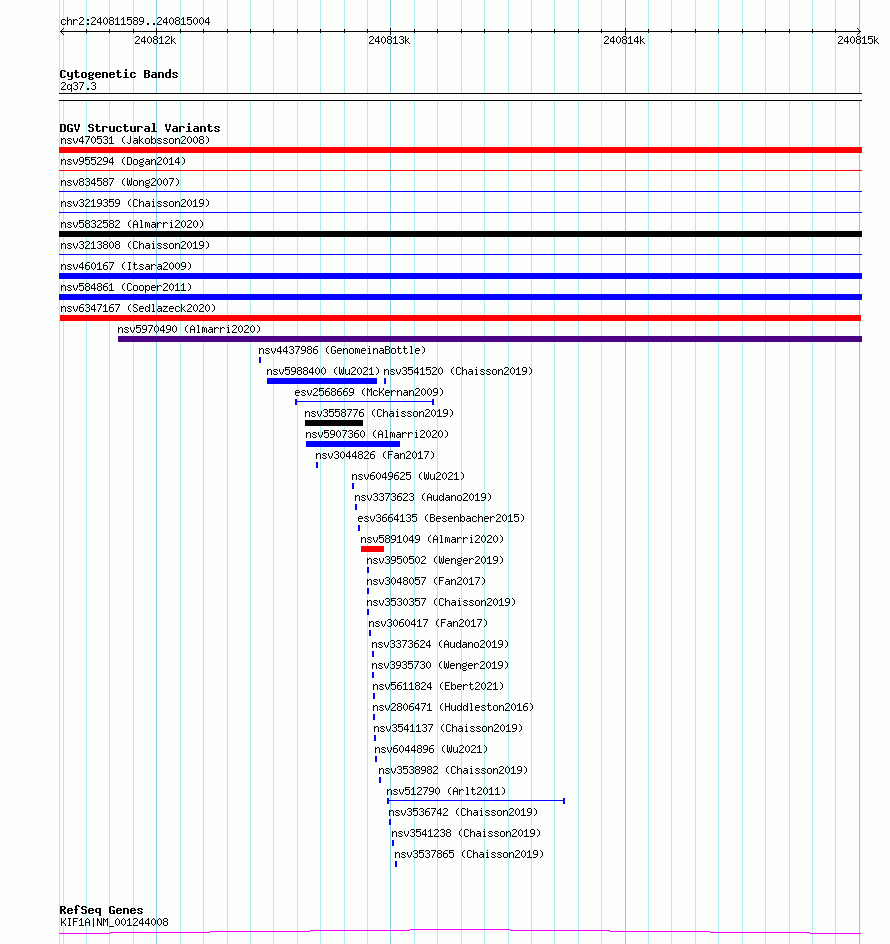
Task: Open nsv6044896 (Wu2021) label
Action: tap(431, 750)
